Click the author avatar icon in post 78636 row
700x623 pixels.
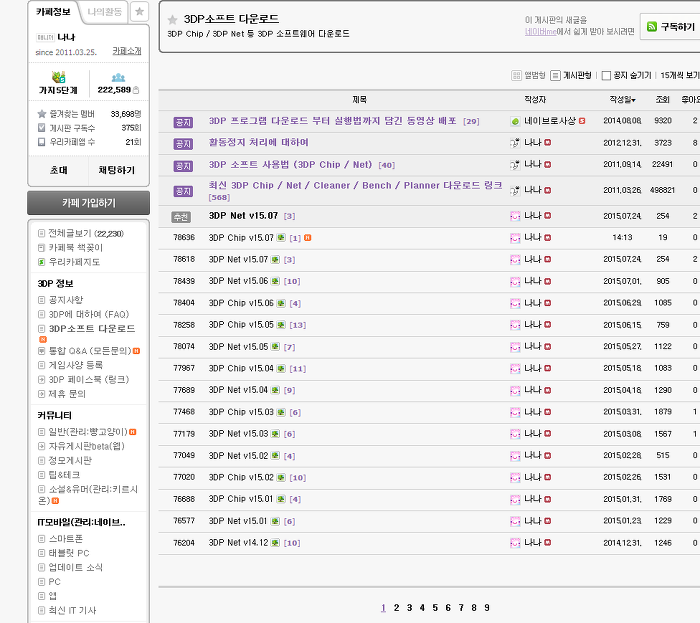coord(515,238)
